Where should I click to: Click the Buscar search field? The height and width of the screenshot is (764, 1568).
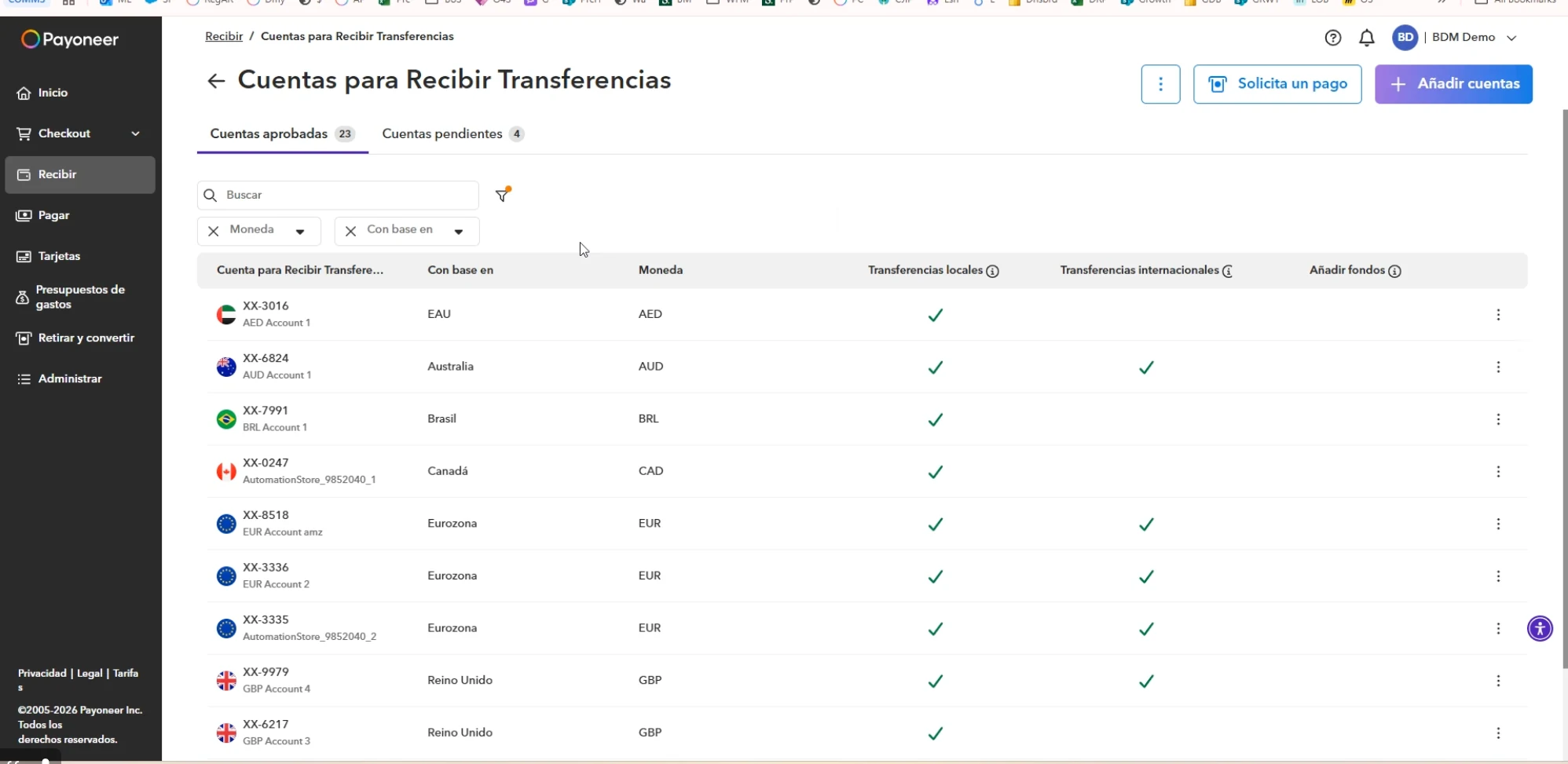pos(338,195)
